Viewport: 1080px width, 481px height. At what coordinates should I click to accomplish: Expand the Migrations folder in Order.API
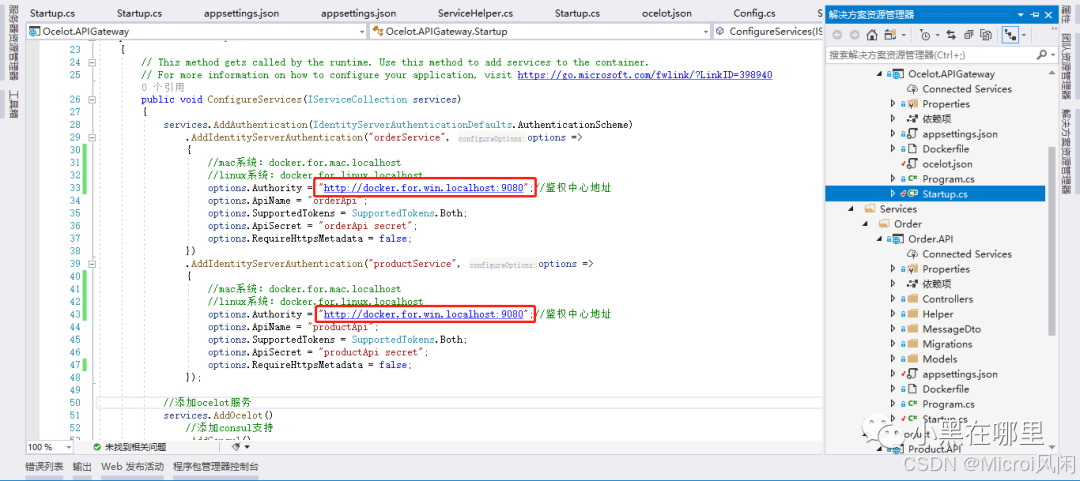894,344
